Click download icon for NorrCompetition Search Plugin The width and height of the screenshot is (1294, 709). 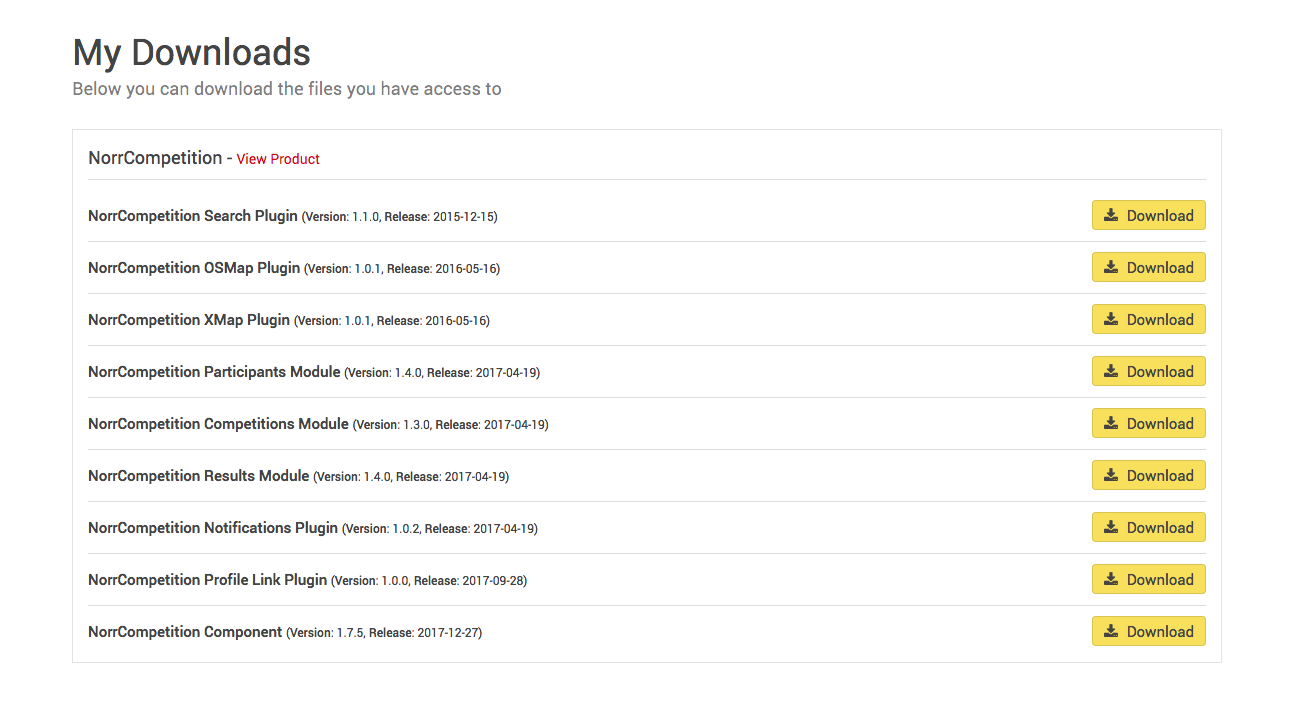point(1111,215)
